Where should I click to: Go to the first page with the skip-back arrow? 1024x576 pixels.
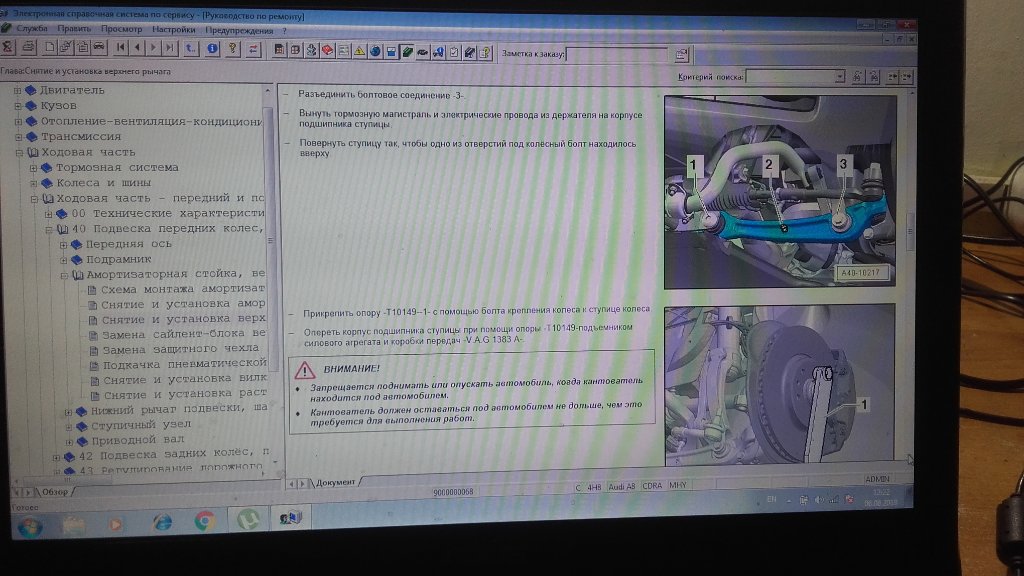121,48
